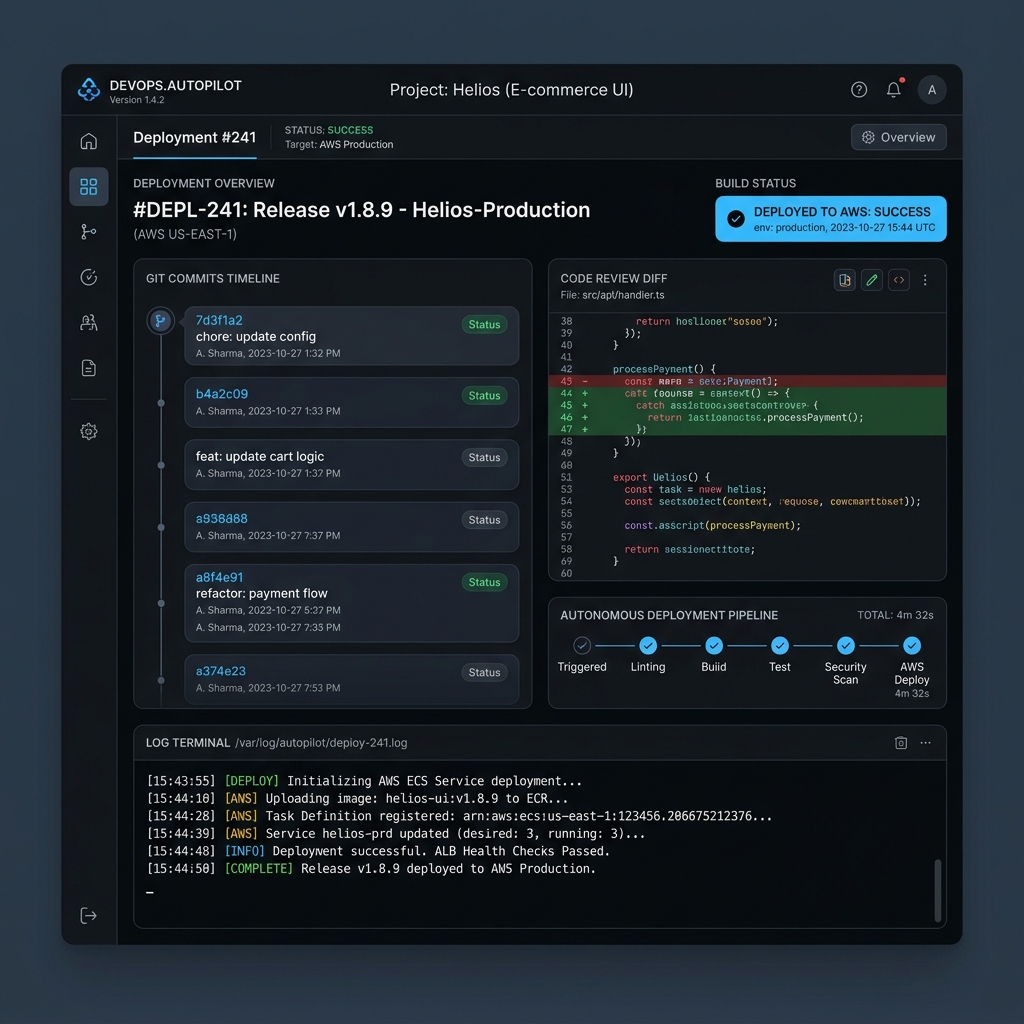1024x1024 pixels.
Task: Open Log Terminal more options menu
Action: click(925, 743)
